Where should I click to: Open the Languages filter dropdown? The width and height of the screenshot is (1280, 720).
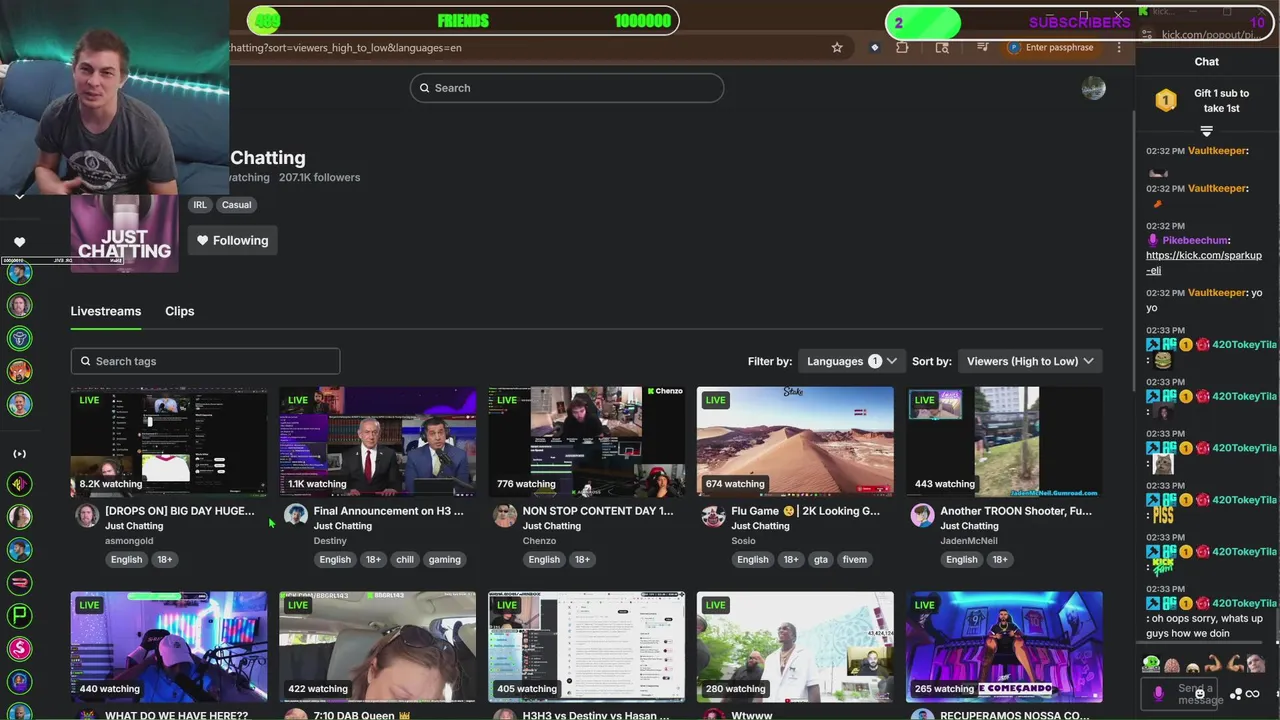851,361
